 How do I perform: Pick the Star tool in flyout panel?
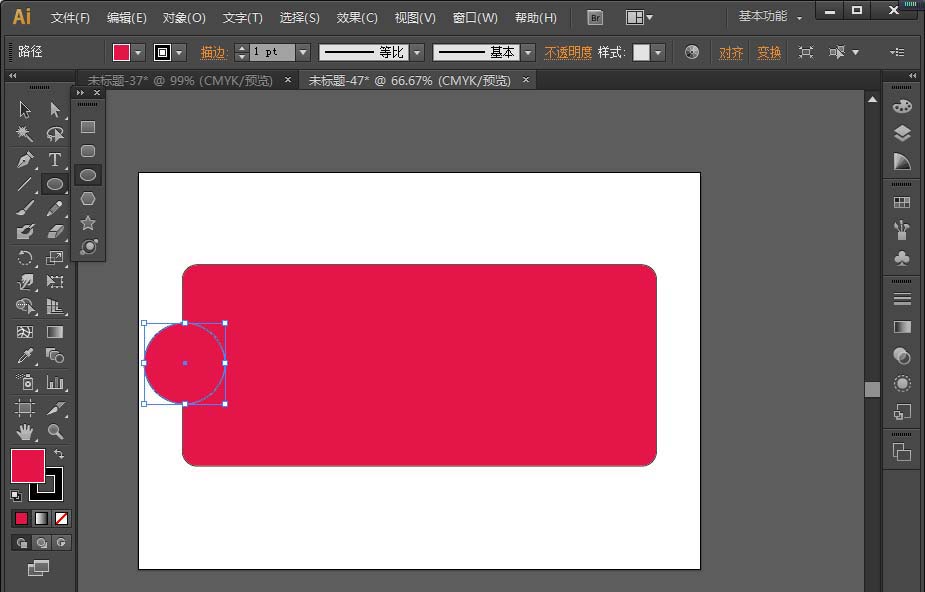point(88,223)
